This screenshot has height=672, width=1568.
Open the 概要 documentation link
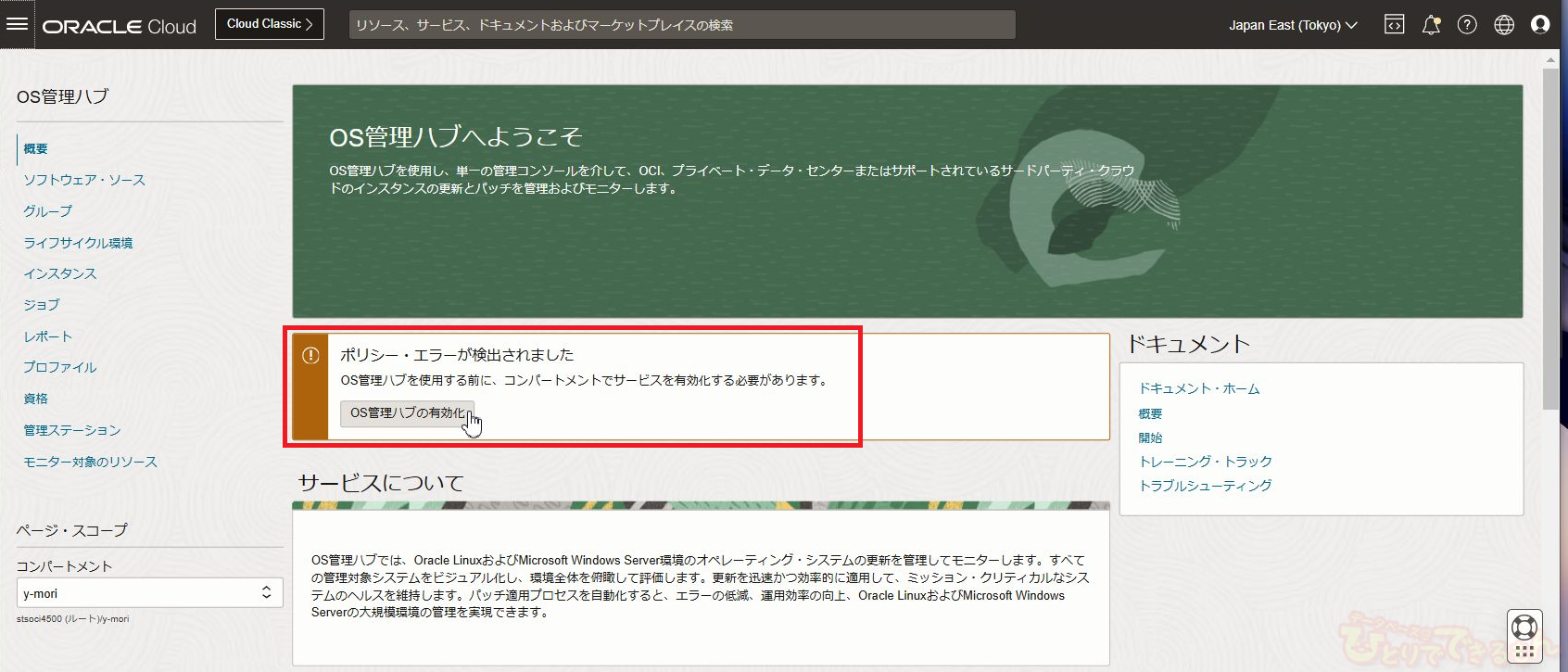pos(1150,413)
